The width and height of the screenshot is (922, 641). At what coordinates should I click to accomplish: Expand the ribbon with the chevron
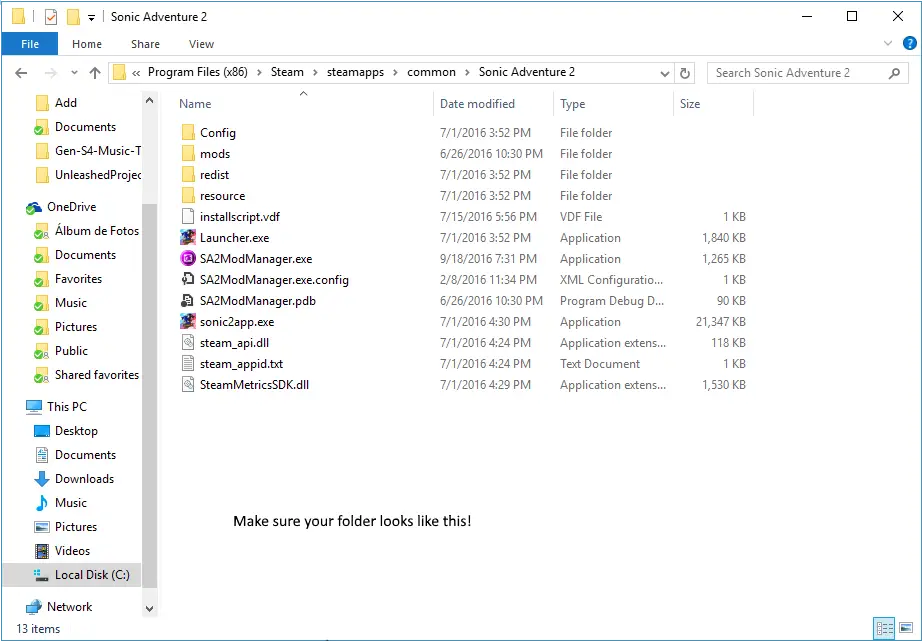point(888,43)
